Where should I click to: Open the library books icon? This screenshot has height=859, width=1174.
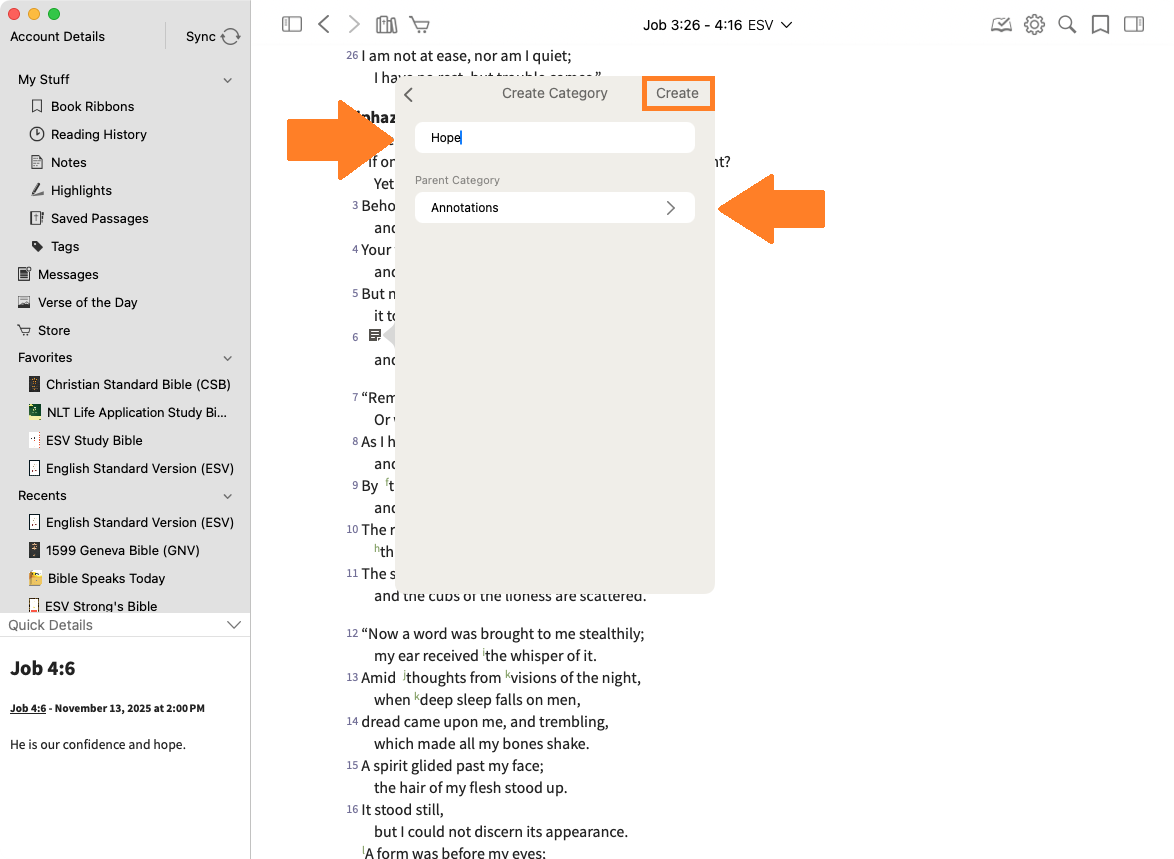386,24
